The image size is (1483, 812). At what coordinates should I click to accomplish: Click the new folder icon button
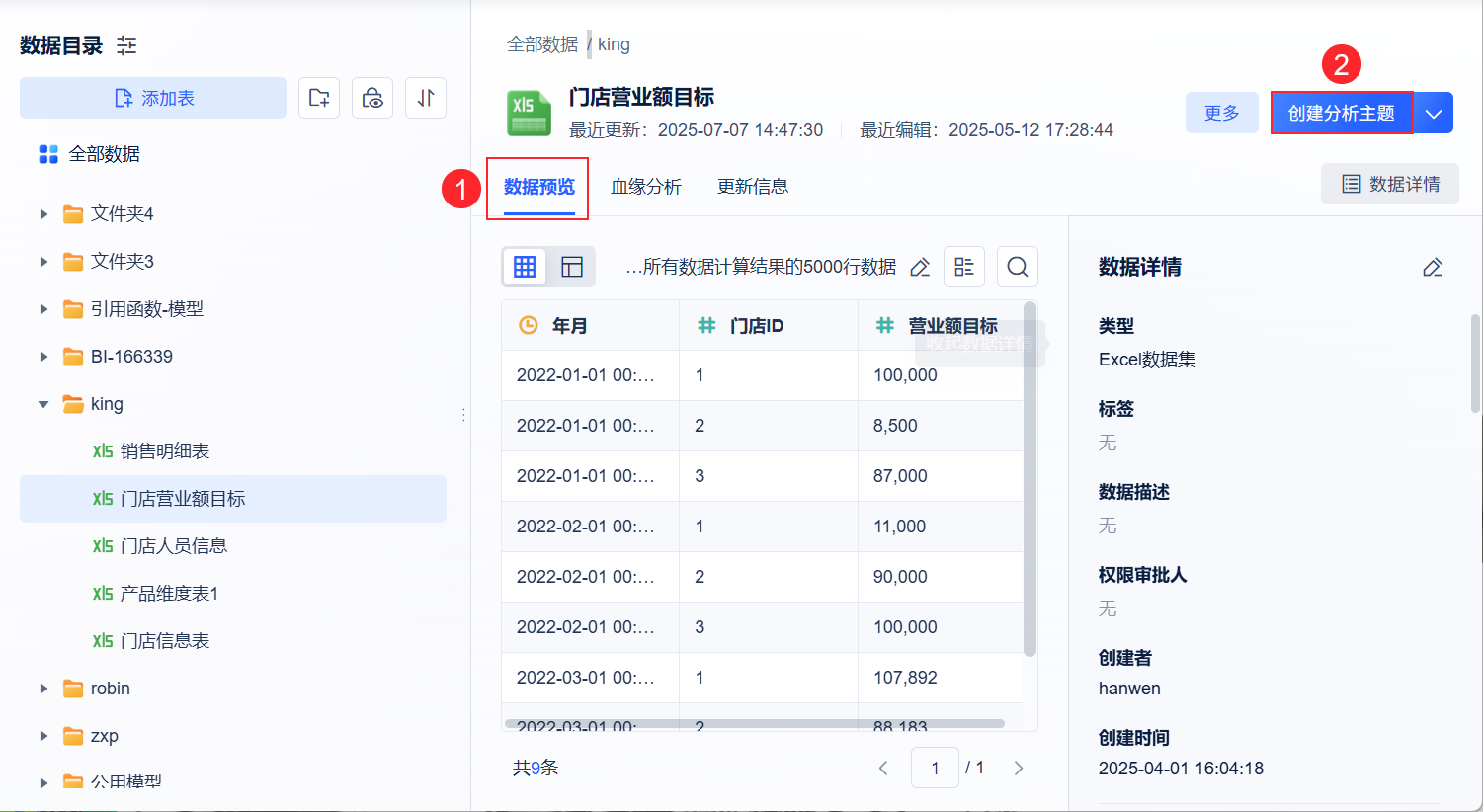click(x=319, y=98)
